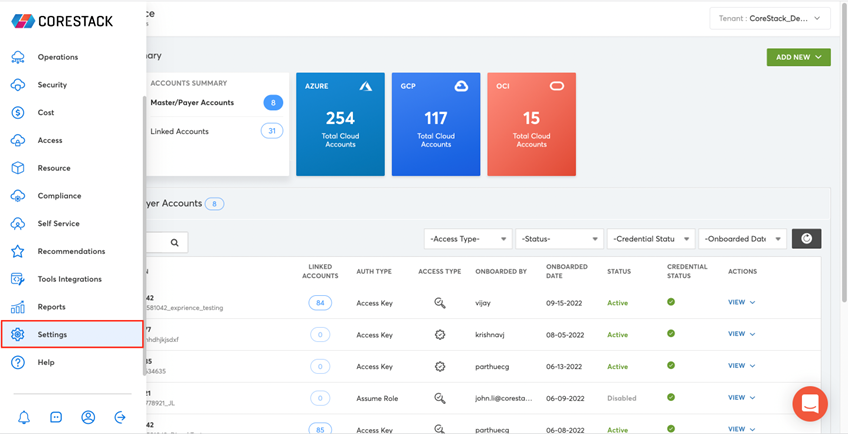Click access type icon in vijay row

440,303
